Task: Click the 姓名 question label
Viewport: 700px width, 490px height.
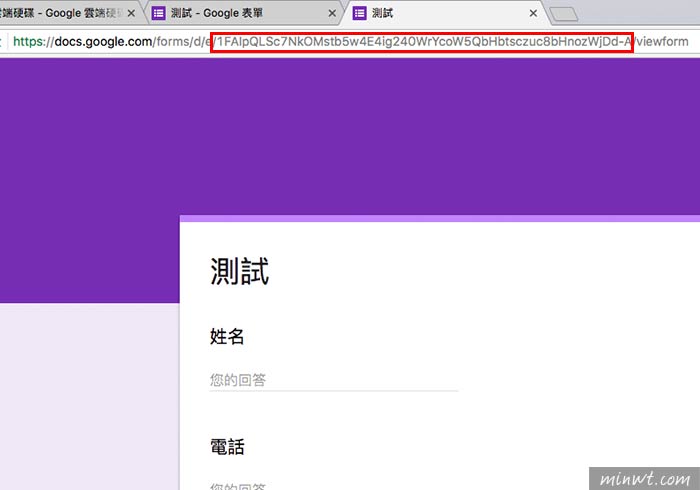Action: coord(227,336)
